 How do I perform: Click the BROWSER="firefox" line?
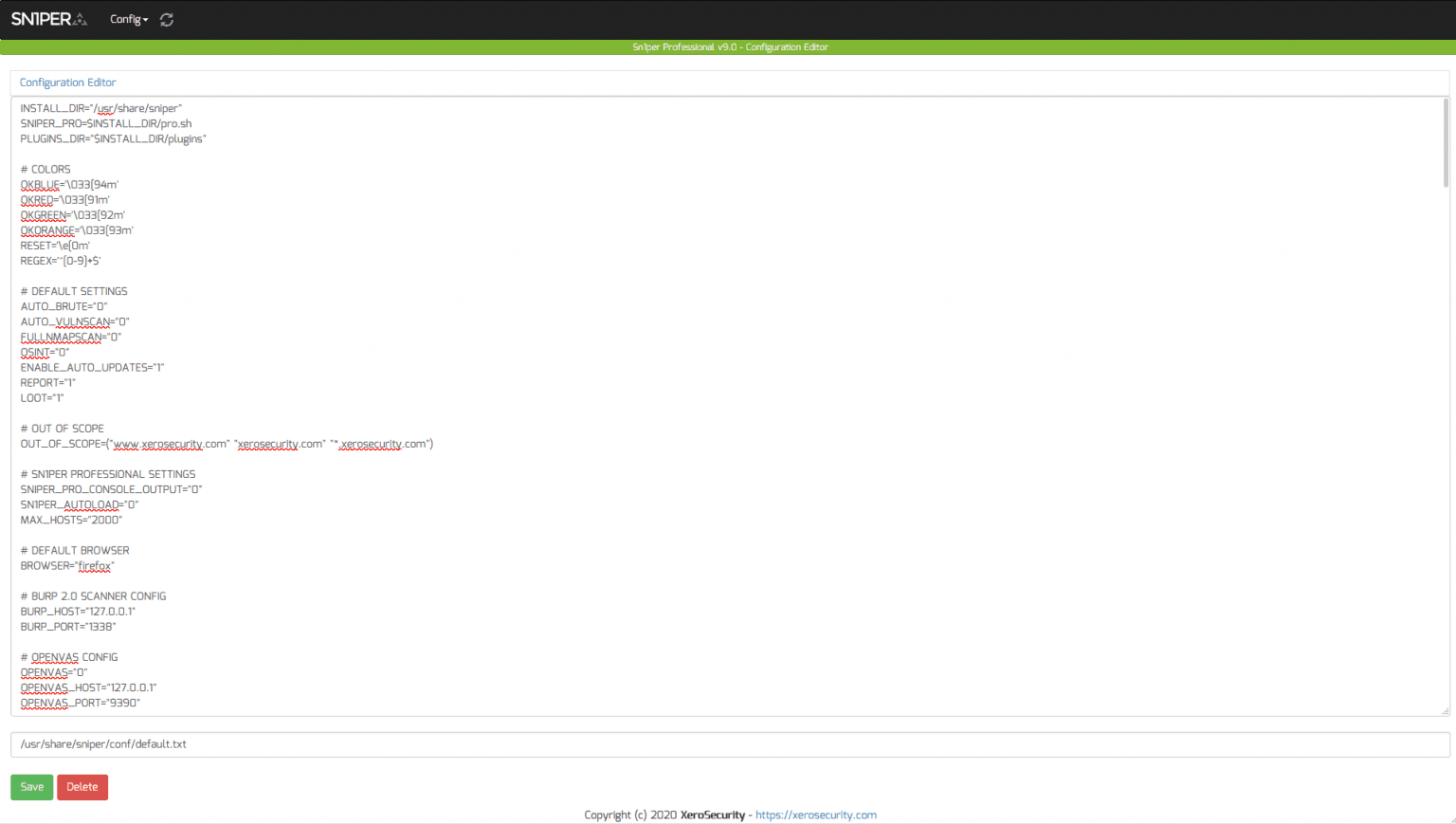click(67, 566)
